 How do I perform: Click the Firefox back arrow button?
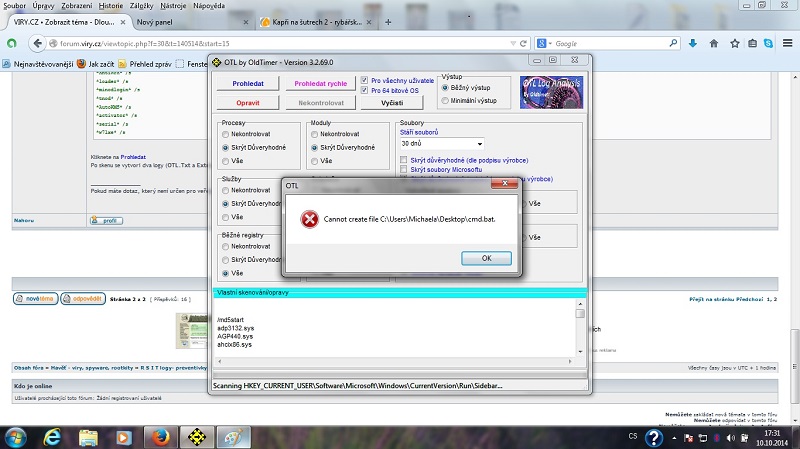pyautogui.click(x=37, y=44)
